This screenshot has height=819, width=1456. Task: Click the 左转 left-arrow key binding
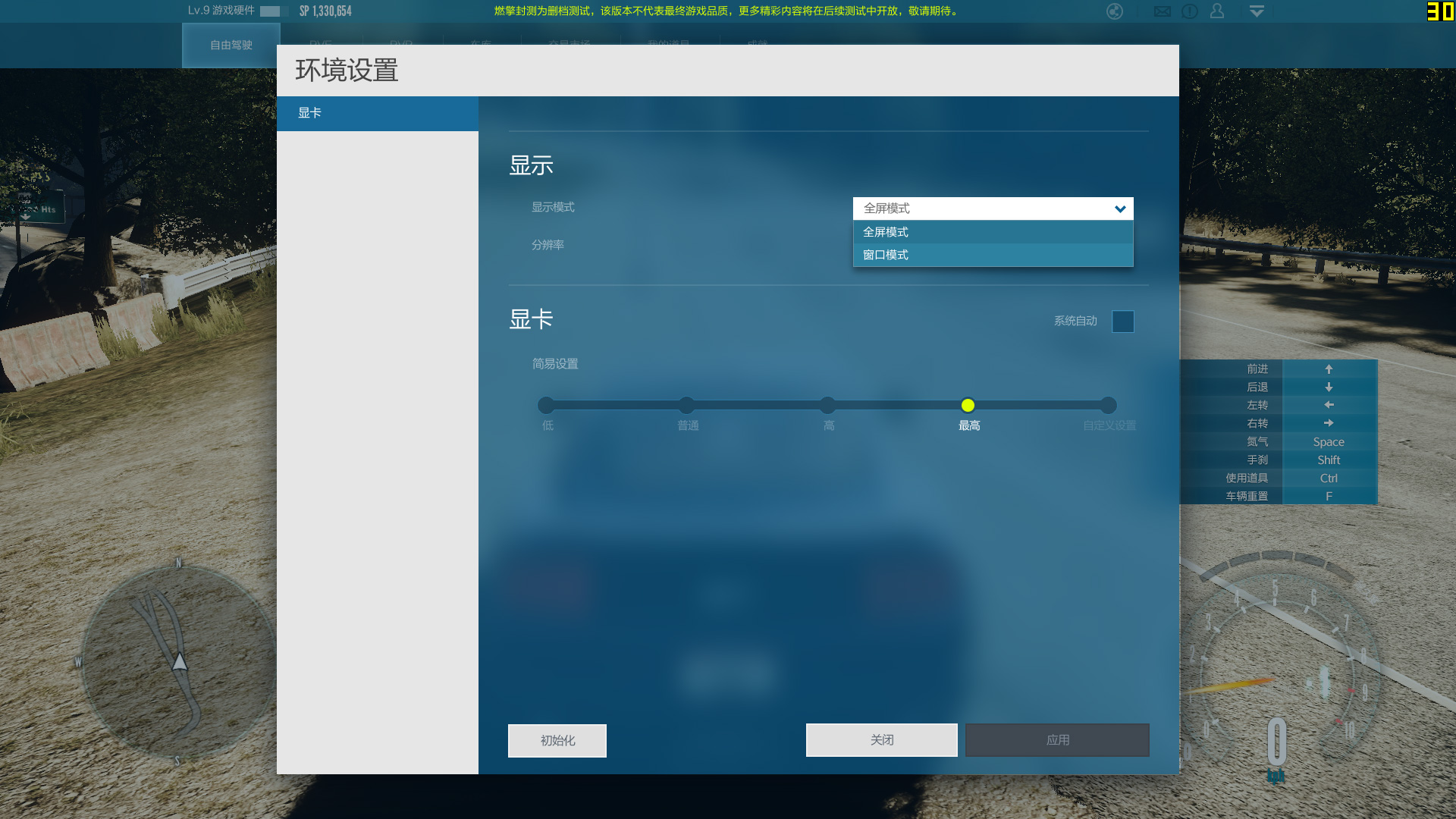(1329, 406)
